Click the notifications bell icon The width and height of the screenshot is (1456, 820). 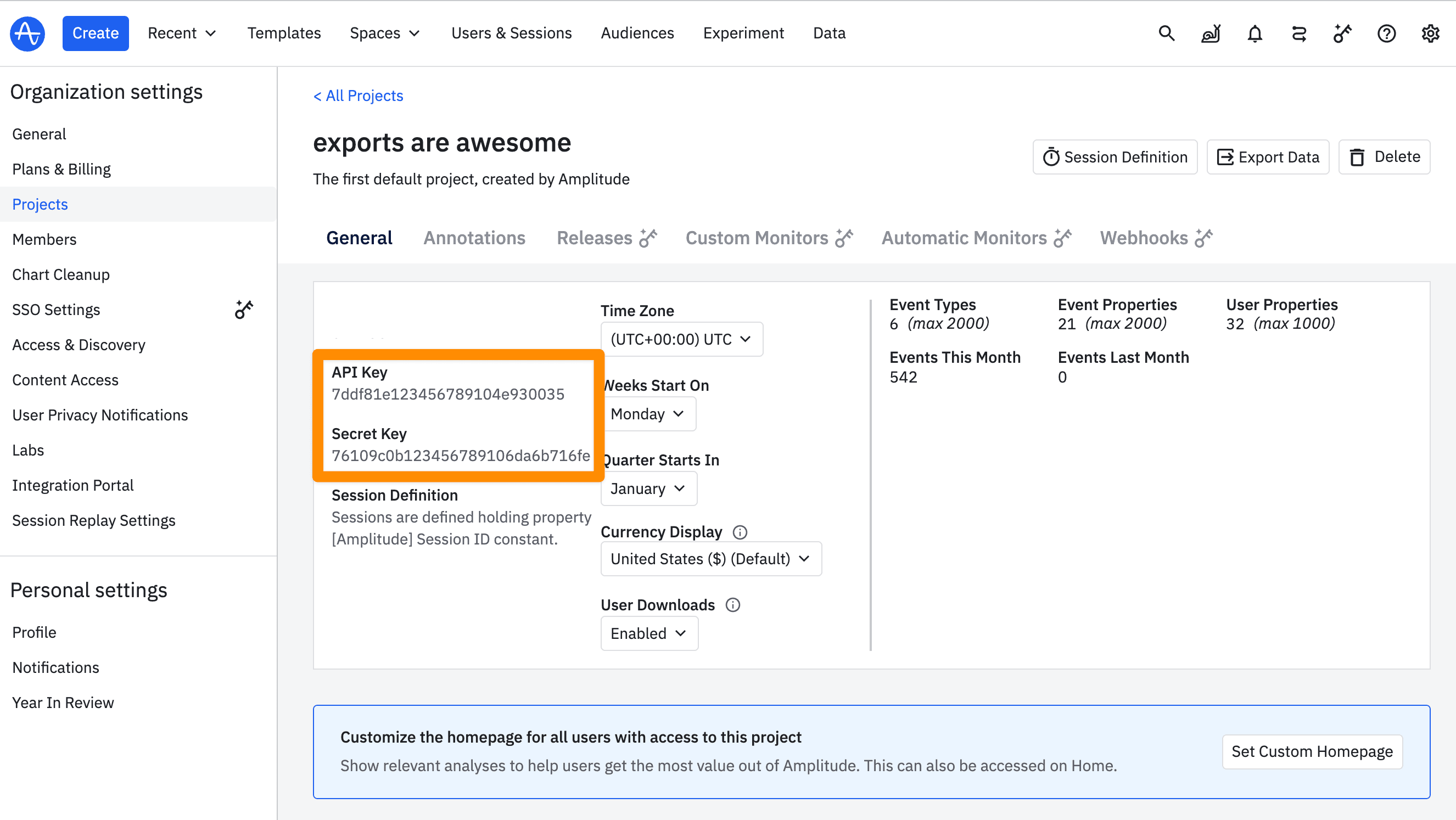pos(1253,33)
